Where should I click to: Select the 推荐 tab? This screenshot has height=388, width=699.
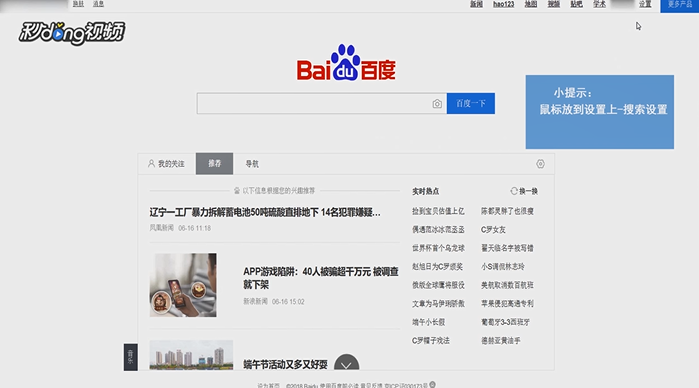[214, 164]
